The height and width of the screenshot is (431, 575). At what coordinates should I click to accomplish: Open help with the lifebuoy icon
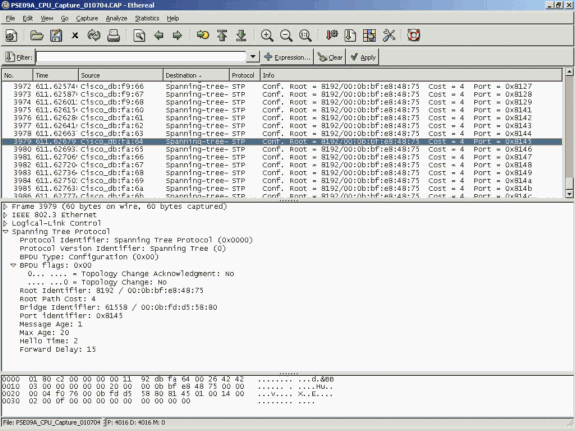pyautogui.click(x=414, y=36)
